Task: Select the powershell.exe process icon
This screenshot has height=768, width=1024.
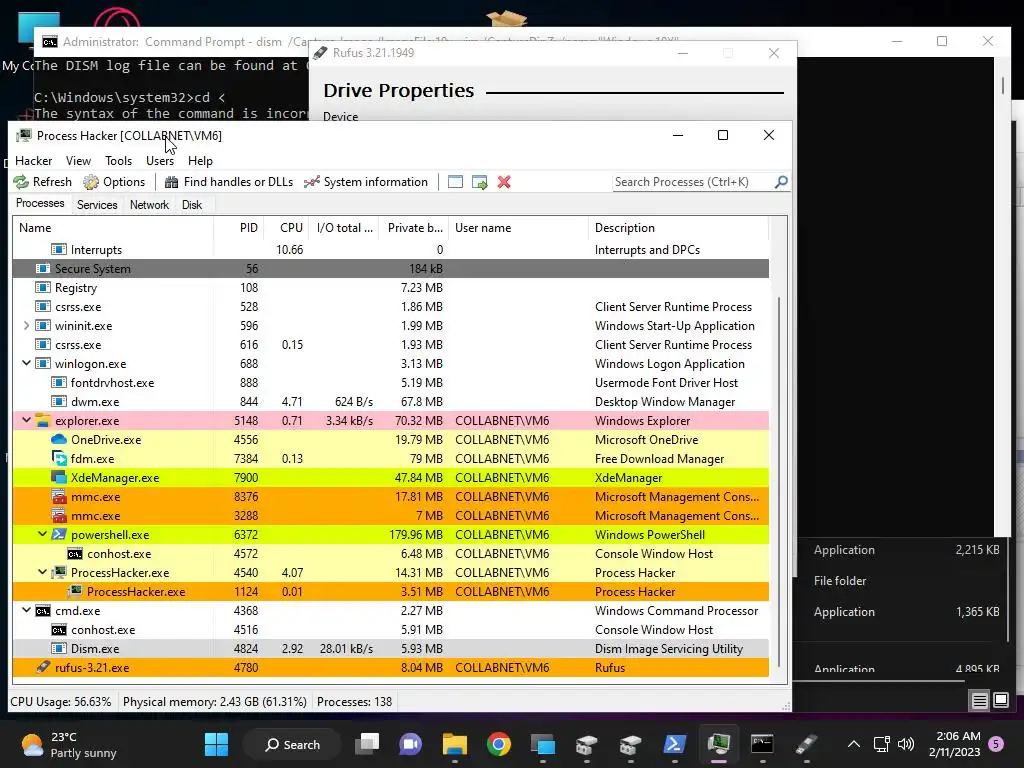Action: pyautogui.click(x=59, y=534)
